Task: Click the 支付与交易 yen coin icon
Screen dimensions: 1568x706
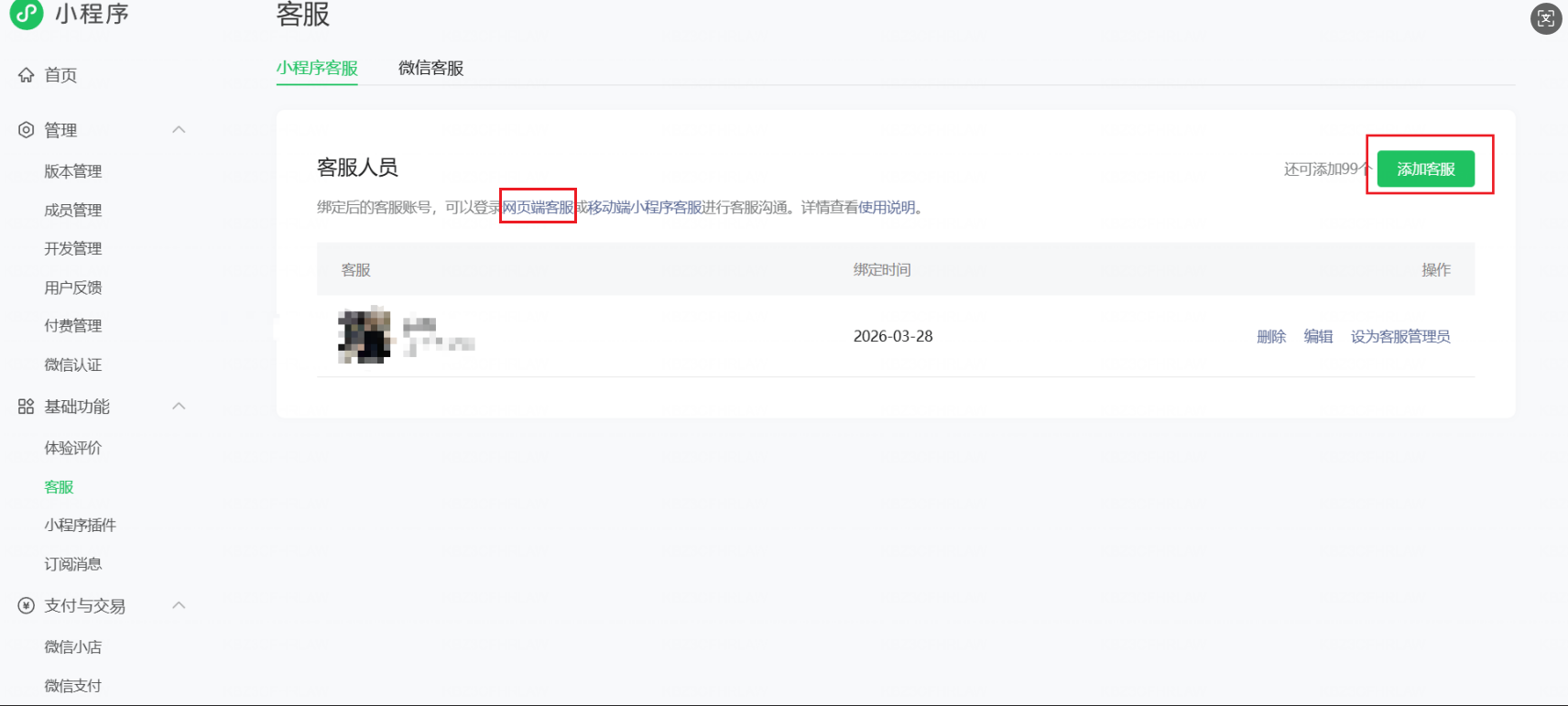Action: point(27,605)
